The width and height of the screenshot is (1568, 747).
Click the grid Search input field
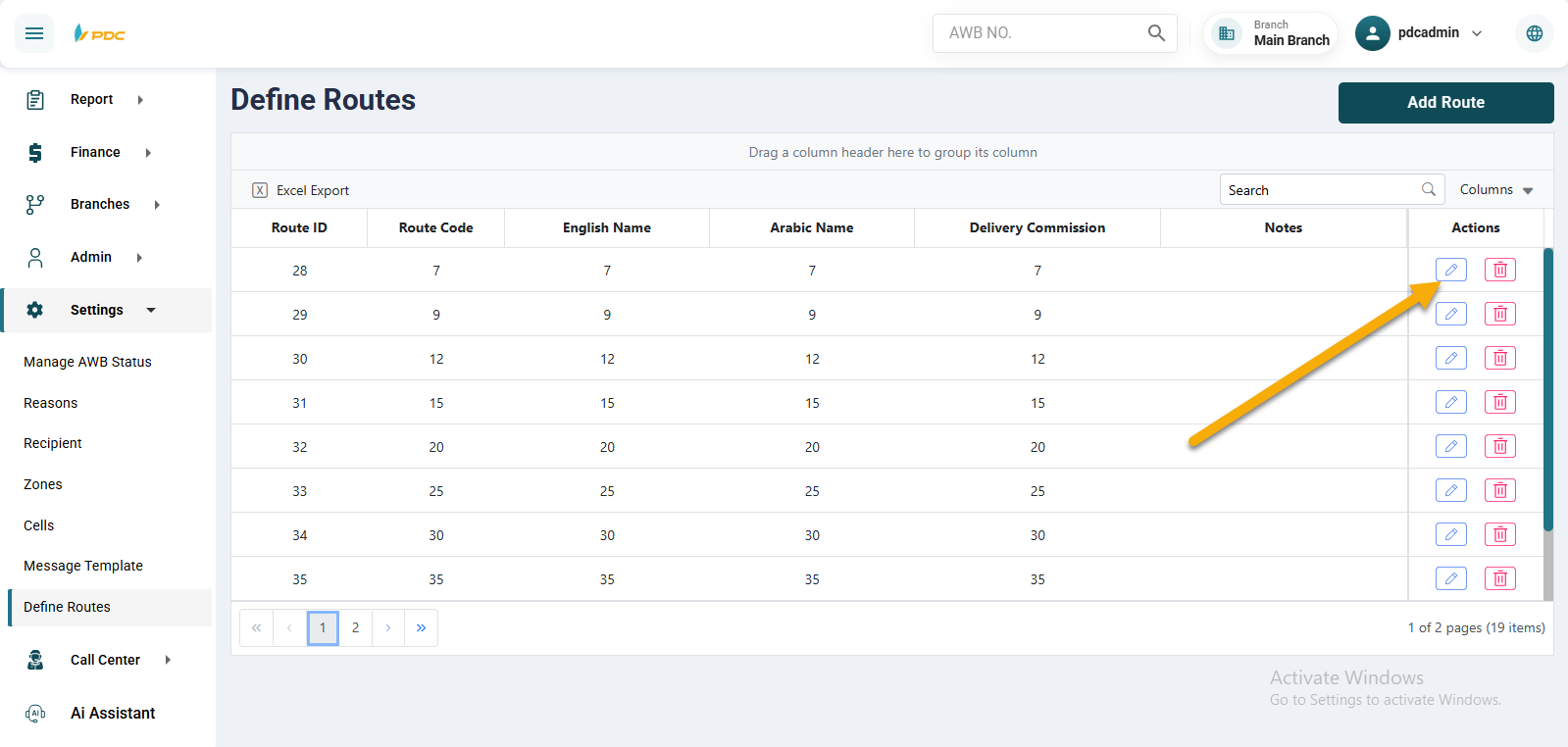pos(1319,190)
